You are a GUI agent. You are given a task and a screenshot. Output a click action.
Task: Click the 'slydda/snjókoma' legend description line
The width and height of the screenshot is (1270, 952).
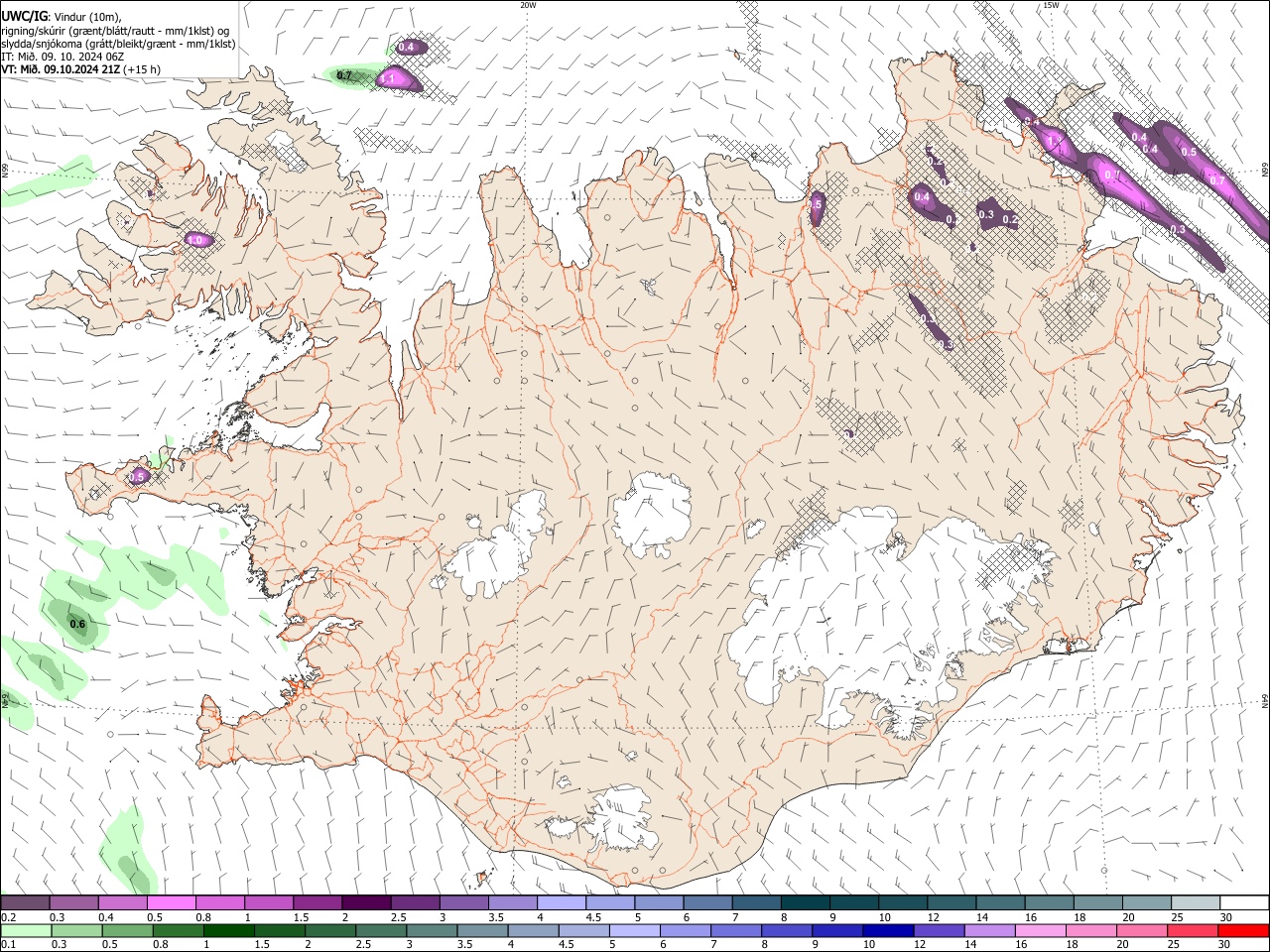(x=118, y=44)
